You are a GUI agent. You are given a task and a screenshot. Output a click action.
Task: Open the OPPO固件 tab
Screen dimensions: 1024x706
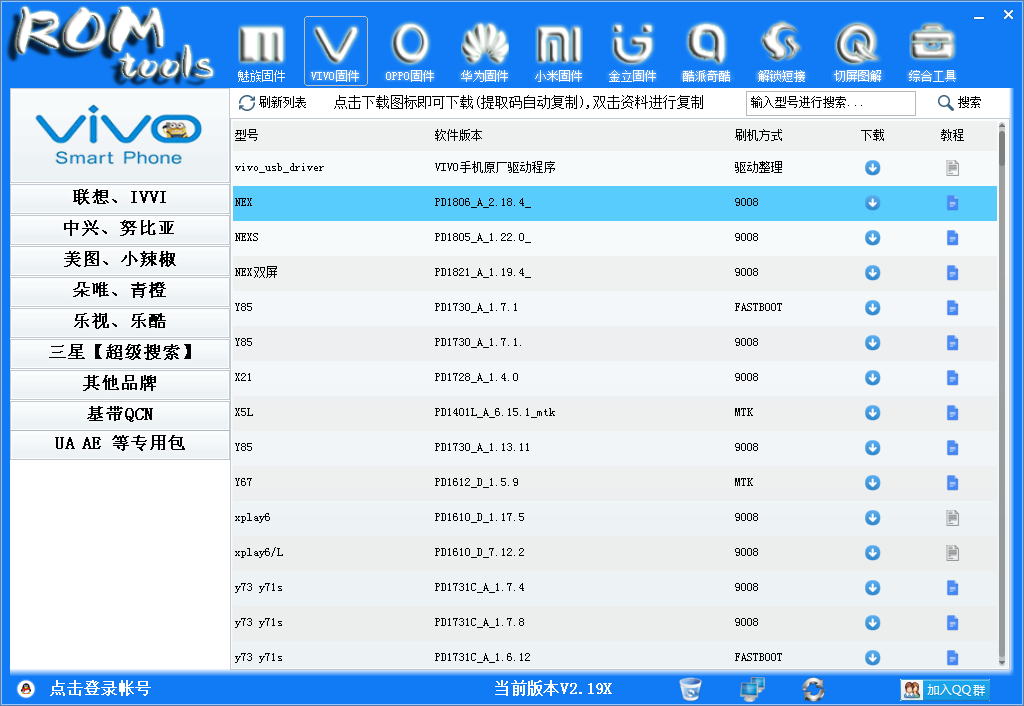(x=409, y=52)
